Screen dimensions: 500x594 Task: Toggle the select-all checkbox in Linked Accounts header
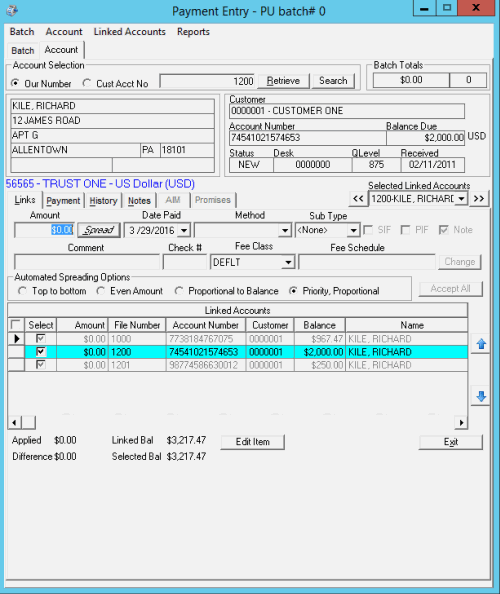pos(16,325)
